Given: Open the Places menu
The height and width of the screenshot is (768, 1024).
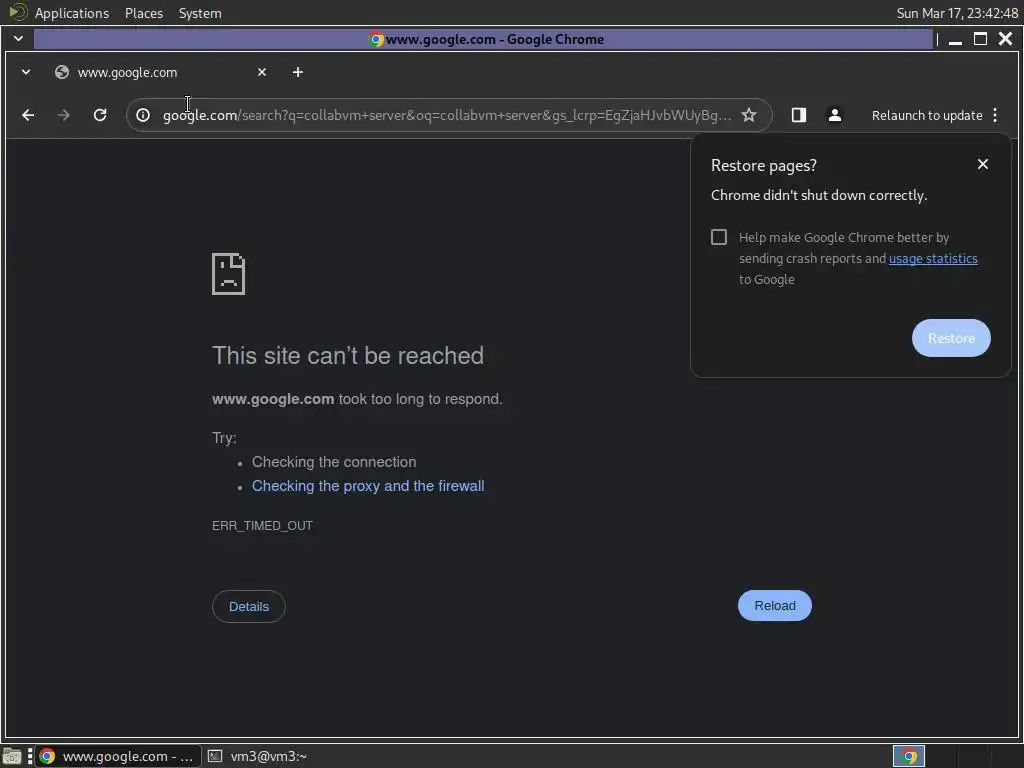Looking at the screenshot, I should tap(144, 13).
